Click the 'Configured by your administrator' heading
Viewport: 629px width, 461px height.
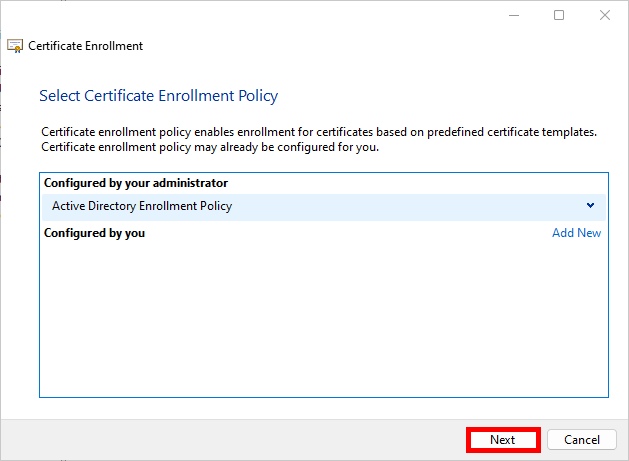point(136,183)
